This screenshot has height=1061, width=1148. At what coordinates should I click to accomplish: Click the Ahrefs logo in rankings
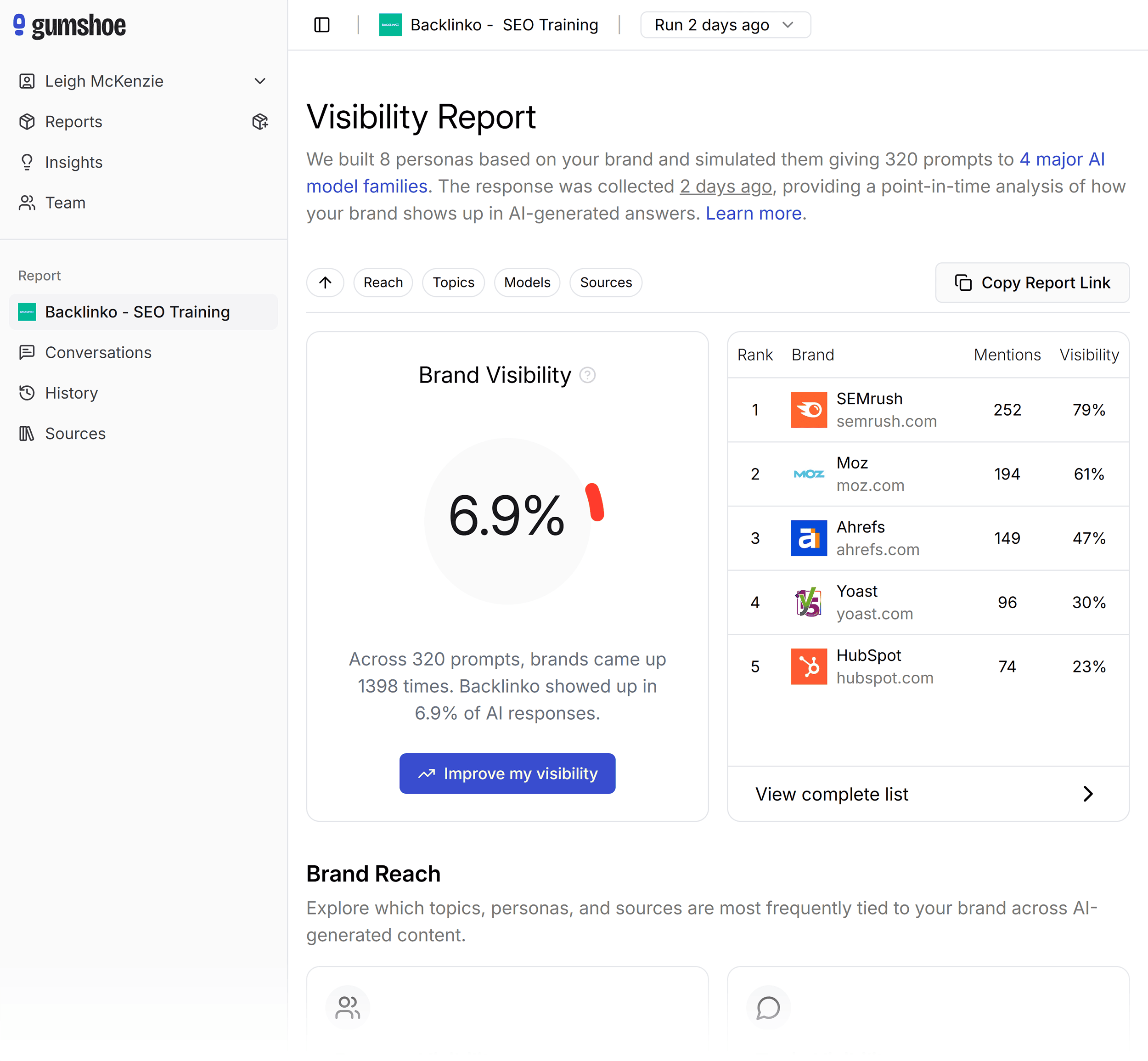tap(809, 538)
